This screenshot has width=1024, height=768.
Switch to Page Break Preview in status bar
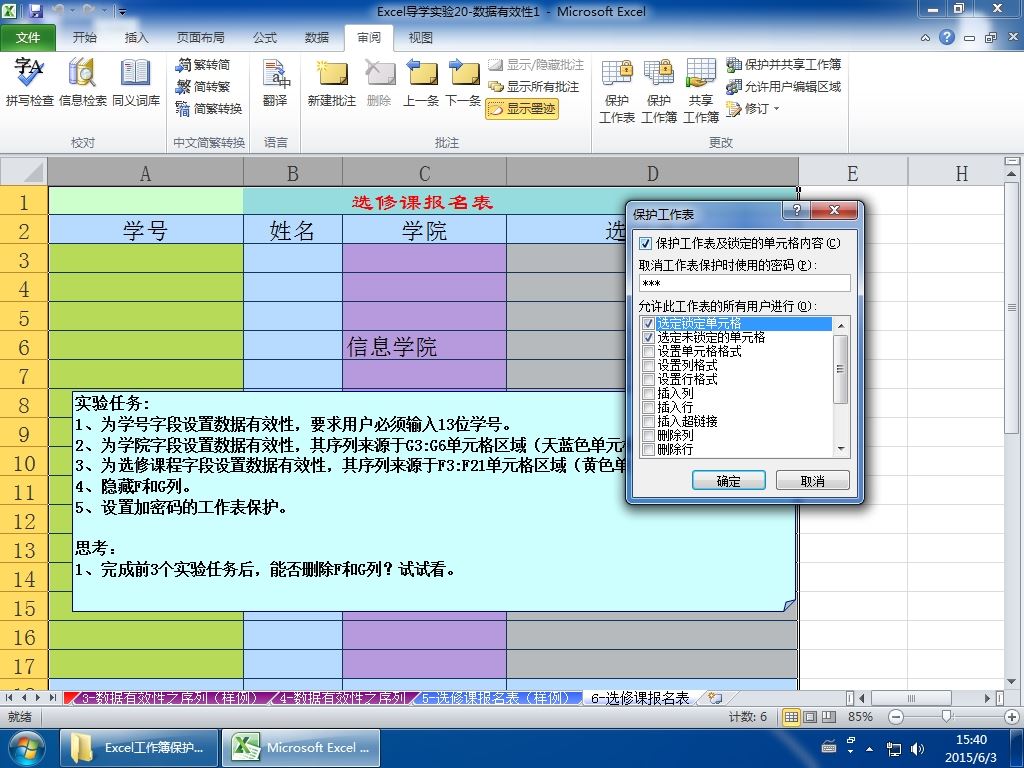(x=829, y=717)
